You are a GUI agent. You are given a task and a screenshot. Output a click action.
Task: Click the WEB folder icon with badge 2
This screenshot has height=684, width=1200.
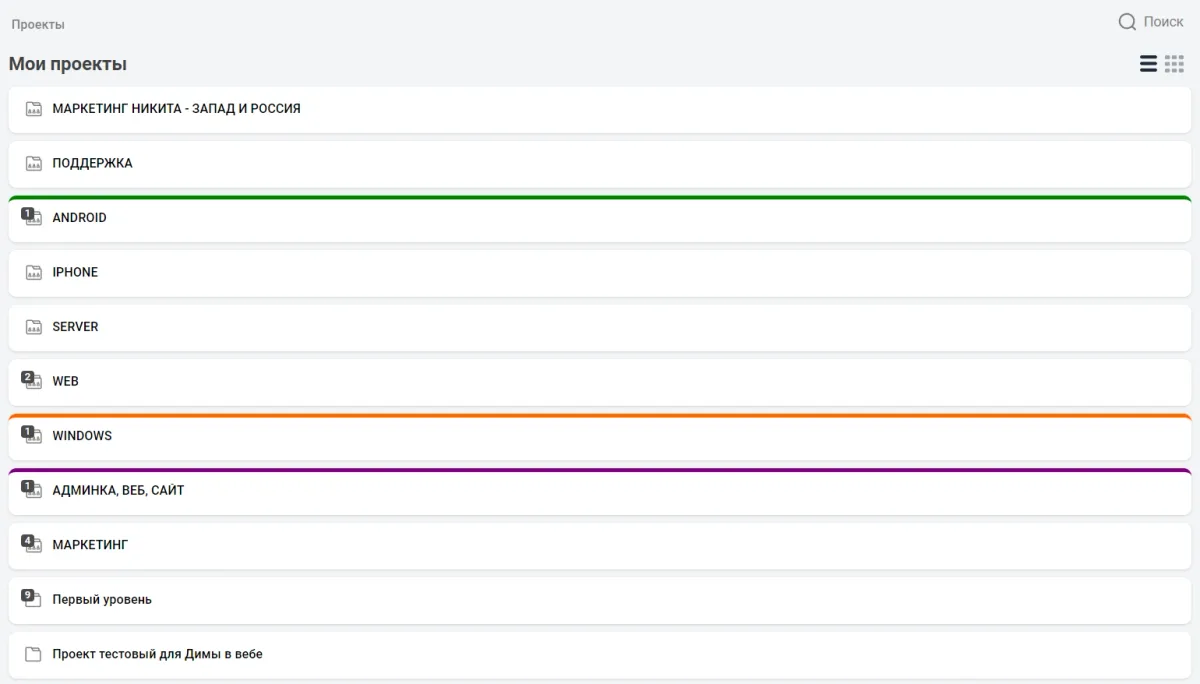33,381
